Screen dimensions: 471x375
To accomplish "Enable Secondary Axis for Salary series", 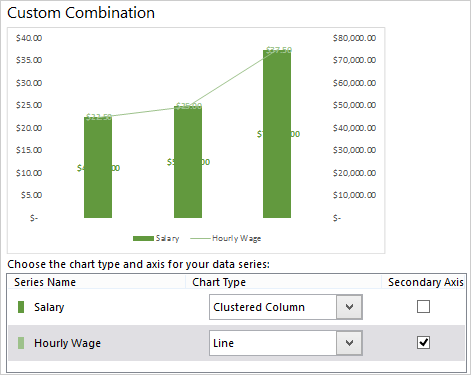I will [423, 307].
